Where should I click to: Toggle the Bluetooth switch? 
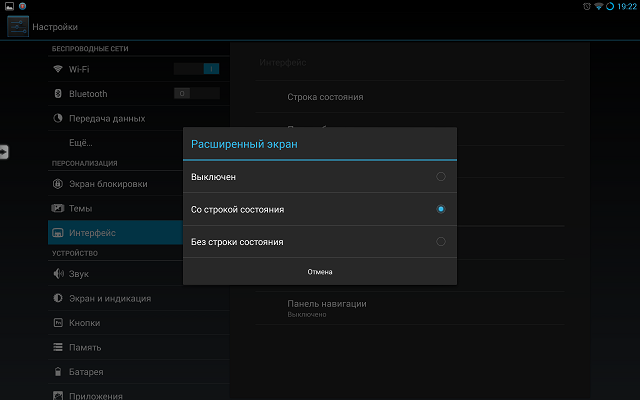pos(196,93)
